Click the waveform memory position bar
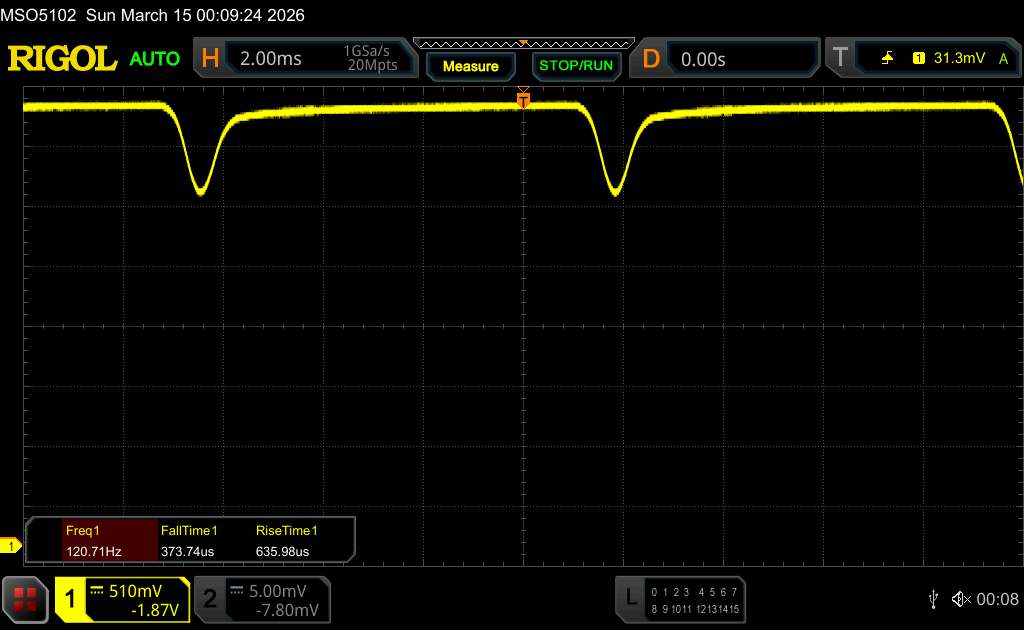 [x=523, y=43]
